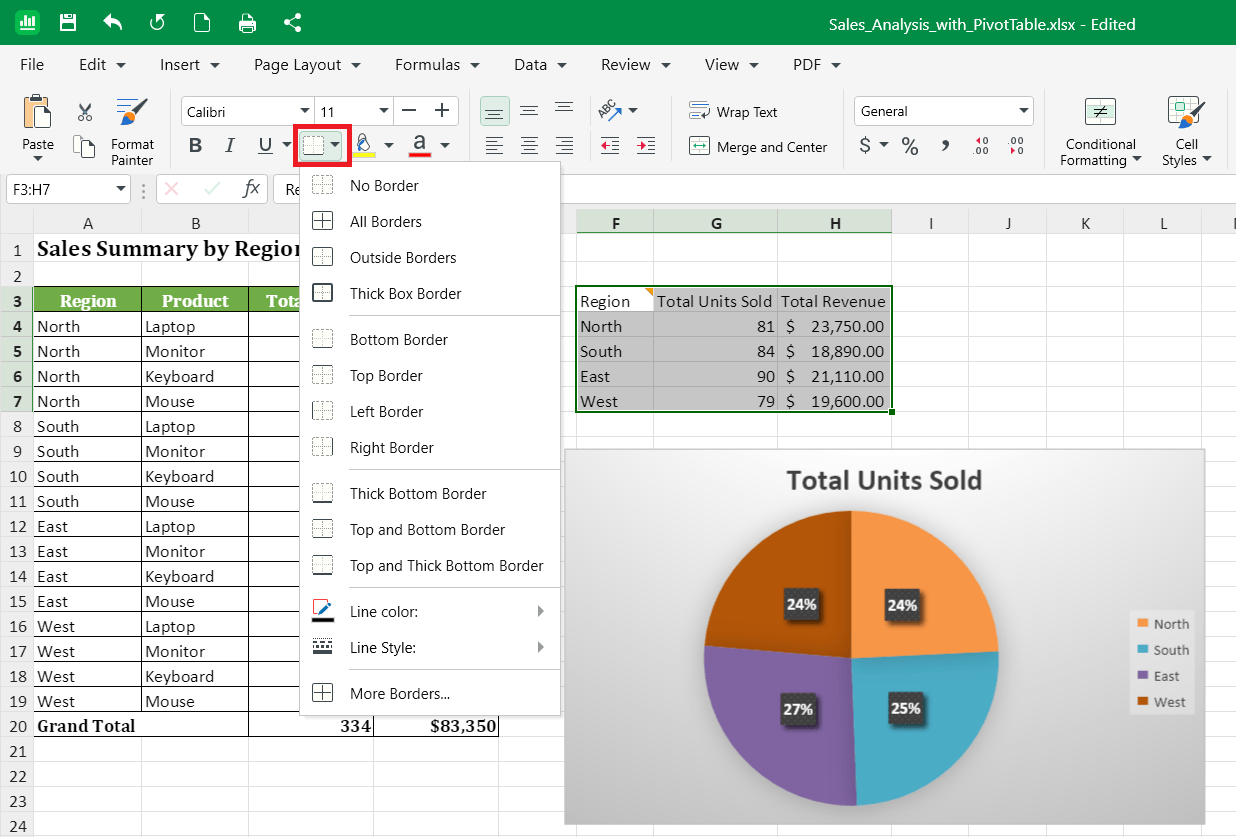This screenshot has height=837, width=1236.
Task: Open Conditional Formatting
Action: coord(1100,131)
